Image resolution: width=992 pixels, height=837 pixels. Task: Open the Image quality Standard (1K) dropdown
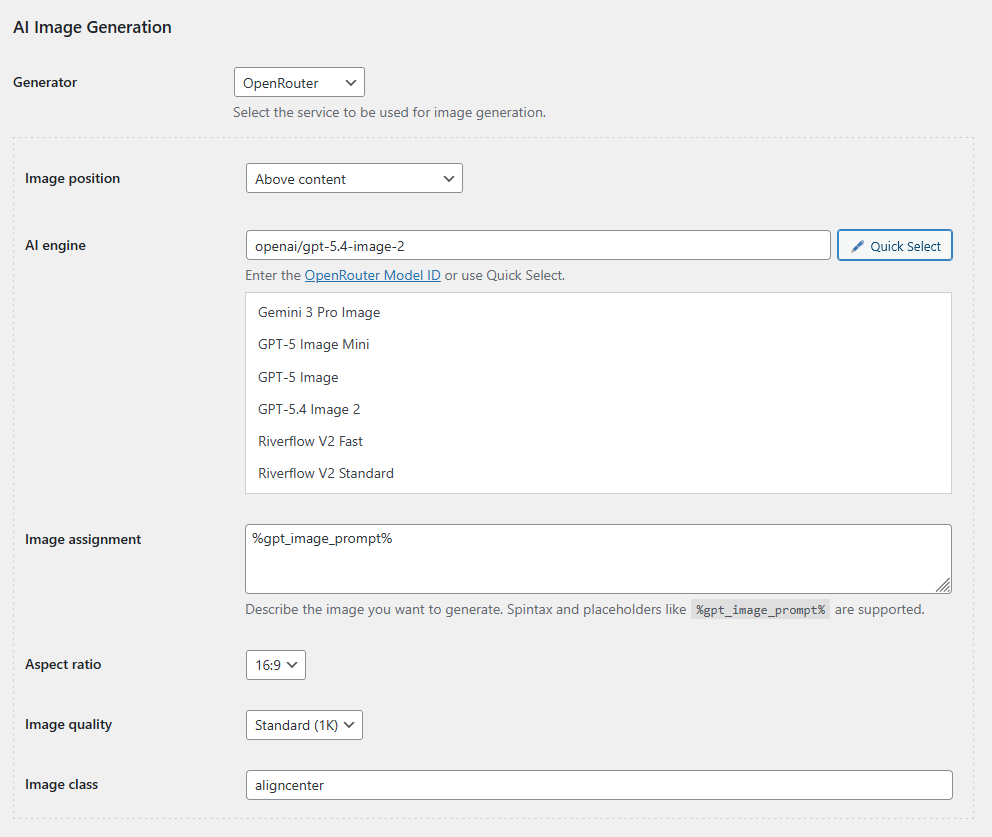pos(304,725)
